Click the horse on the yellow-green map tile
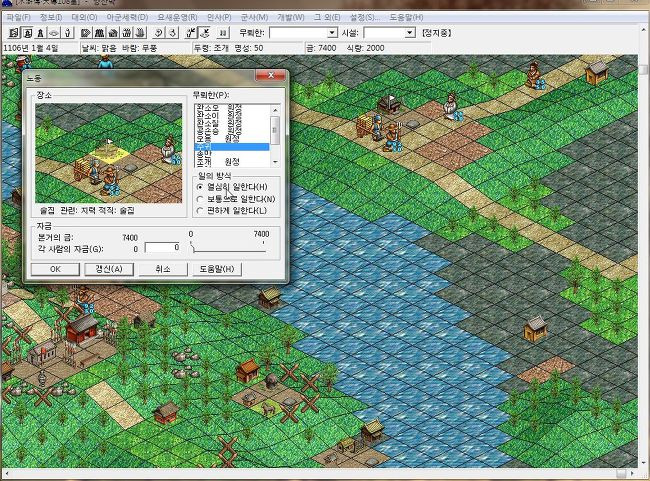Viewport: 650px width, 481px height. pyautogui.click(x=270, y=410)
